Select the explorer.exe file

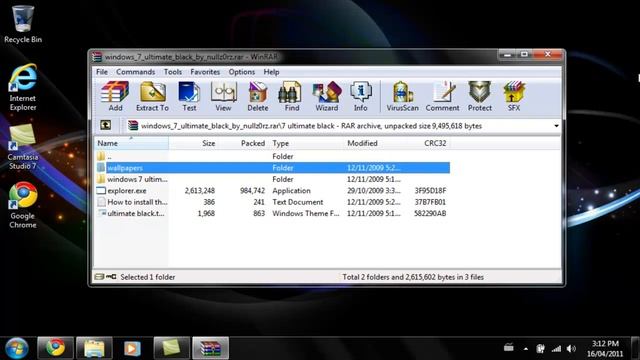(x=273, y=191)
